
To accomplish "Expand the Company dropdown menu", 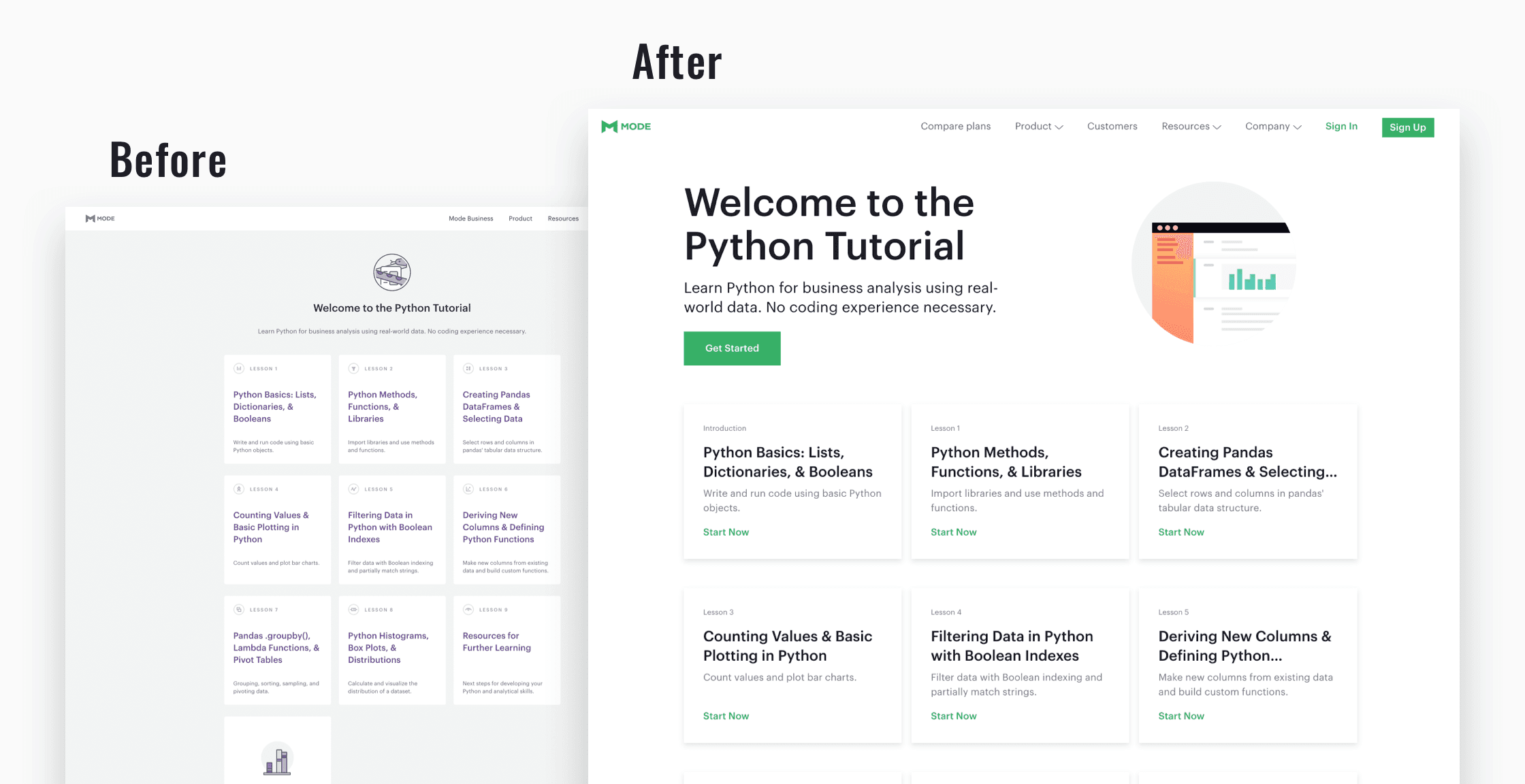I will pos(1272,127).
